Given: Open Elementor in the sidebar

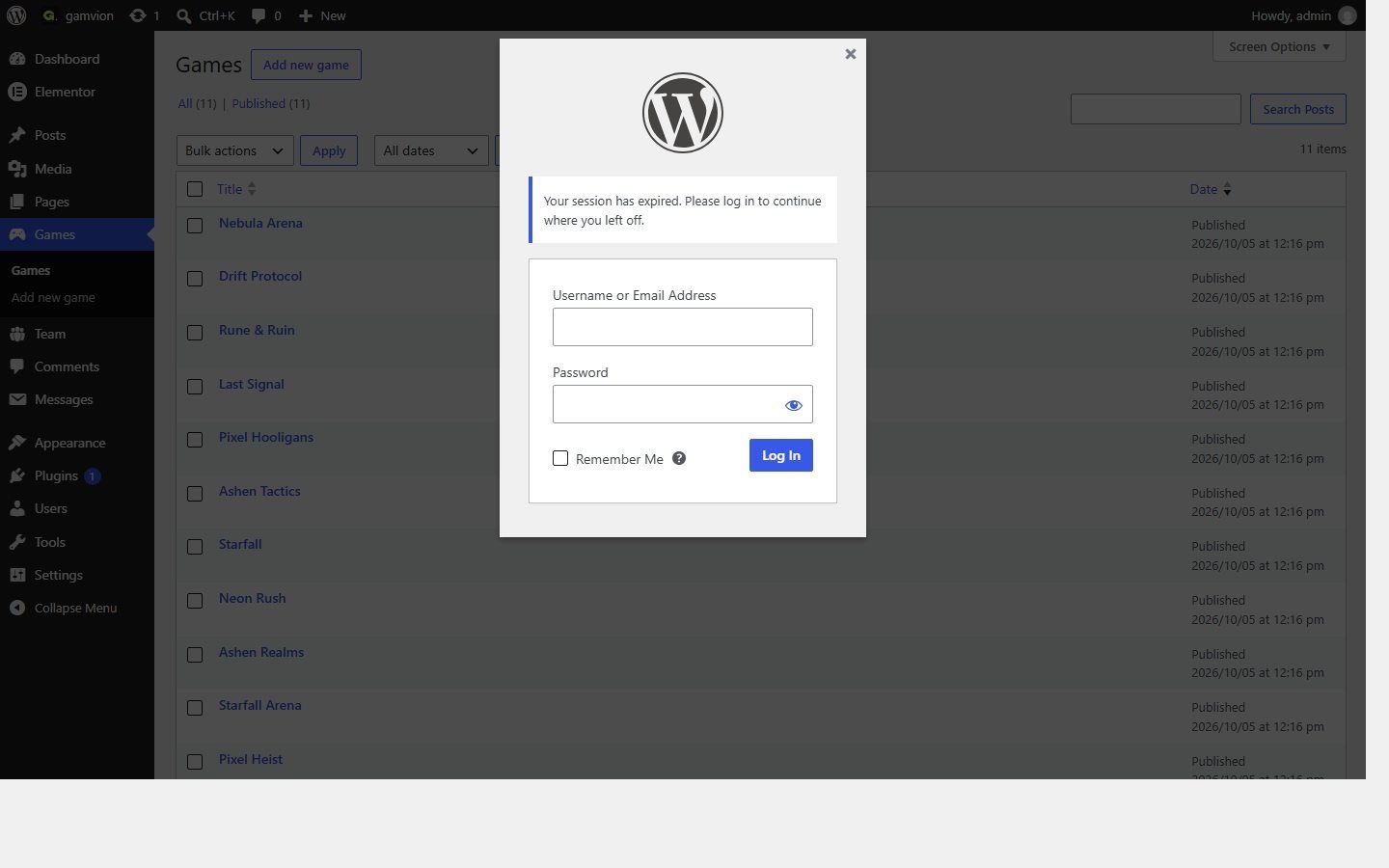Looking at the screenshot, I should click(77, 92).
